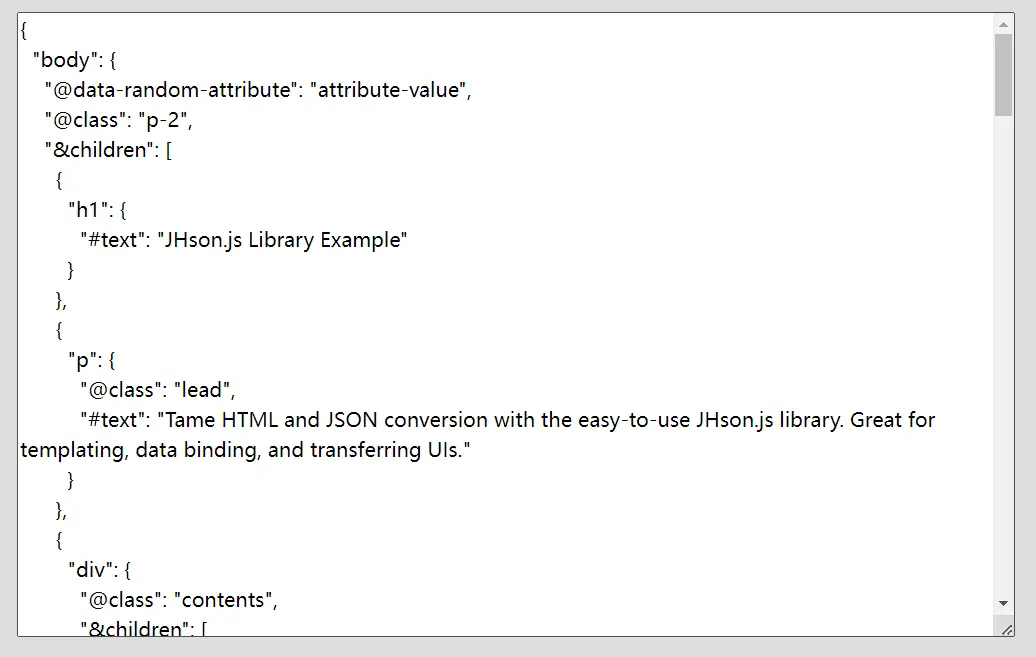
Task: Click the "lead" class value
Action: pos(202,390)
